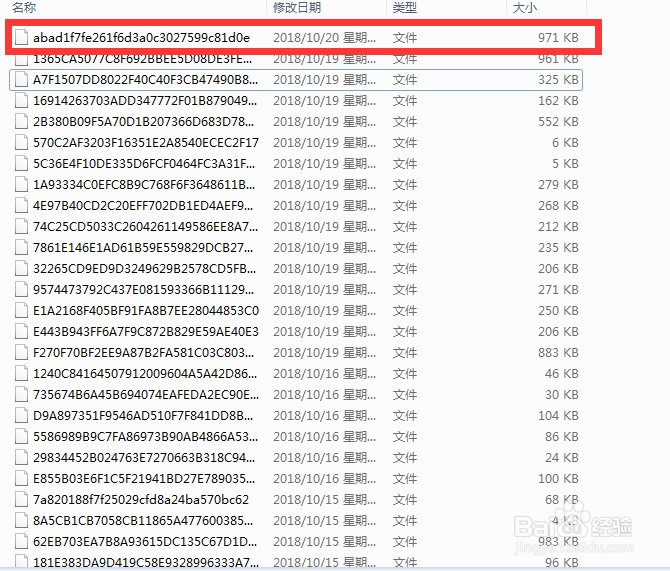Click the file icon of 4E97B40CD2C20EFF...

tap(21, 206)
